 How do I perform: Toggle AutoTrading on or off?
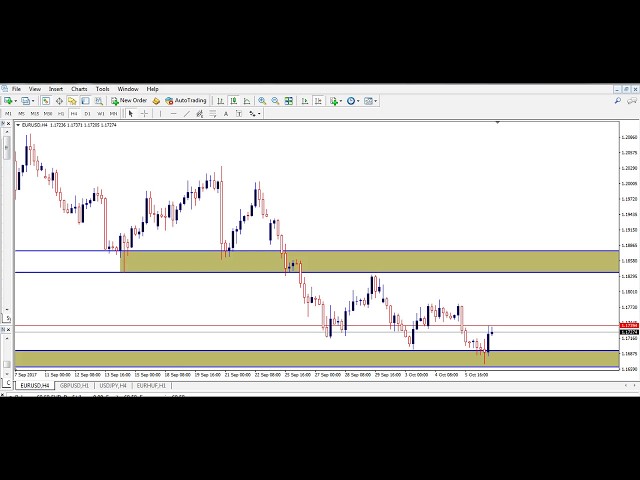[185, 101]
